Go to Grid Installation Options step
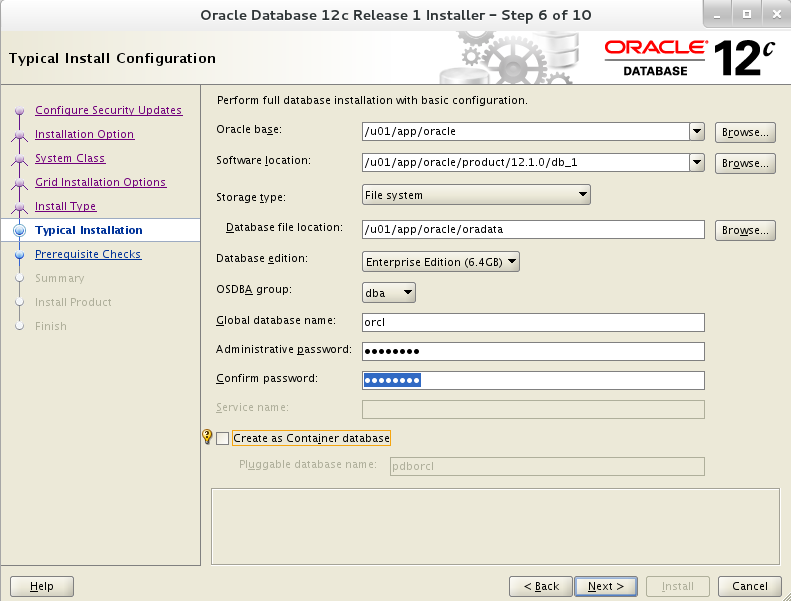Viewport: 791px width, 601px height. 100,182
